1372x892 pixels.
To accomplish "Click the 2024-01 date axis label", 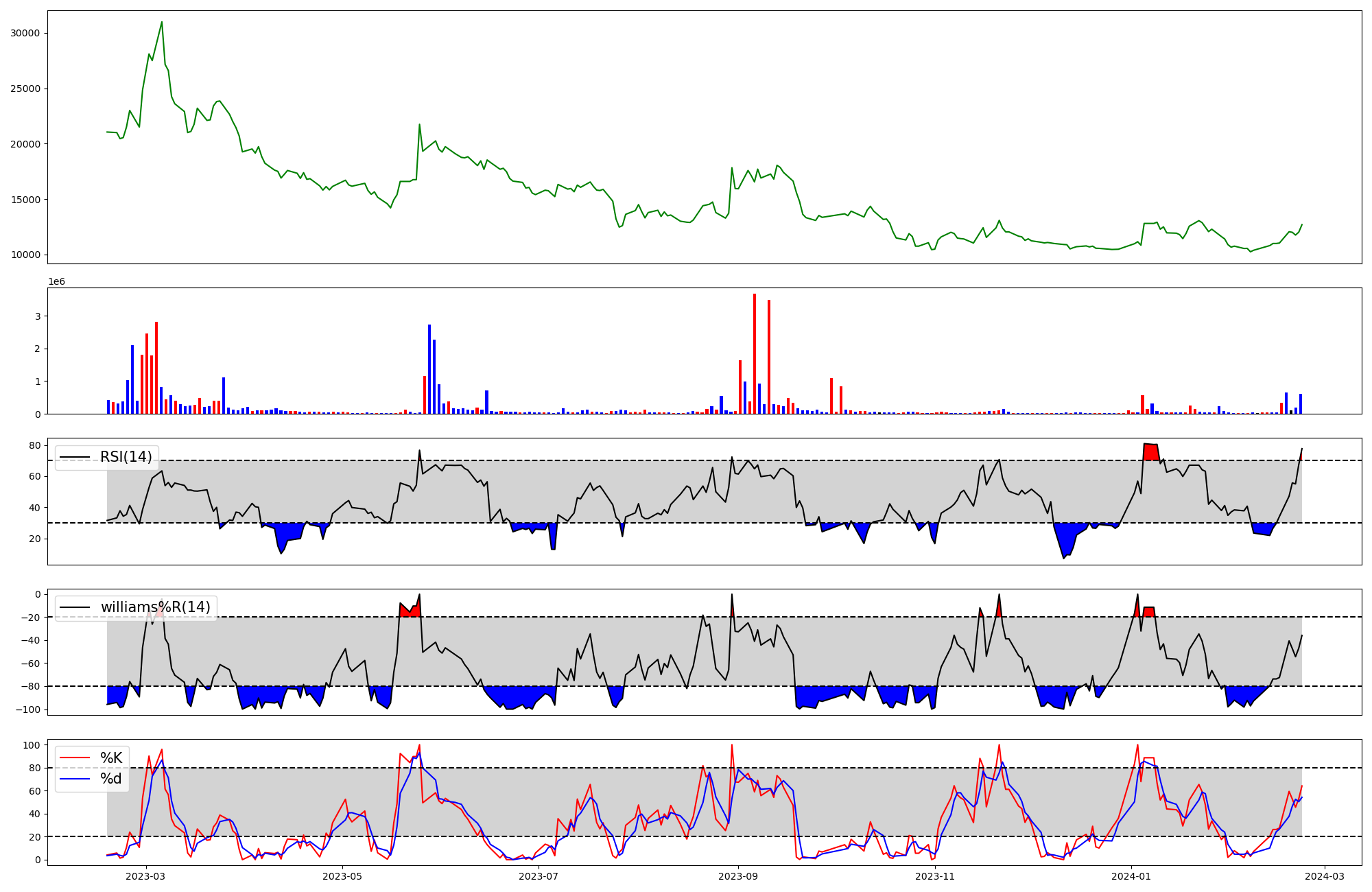I will pos(1131,876).
